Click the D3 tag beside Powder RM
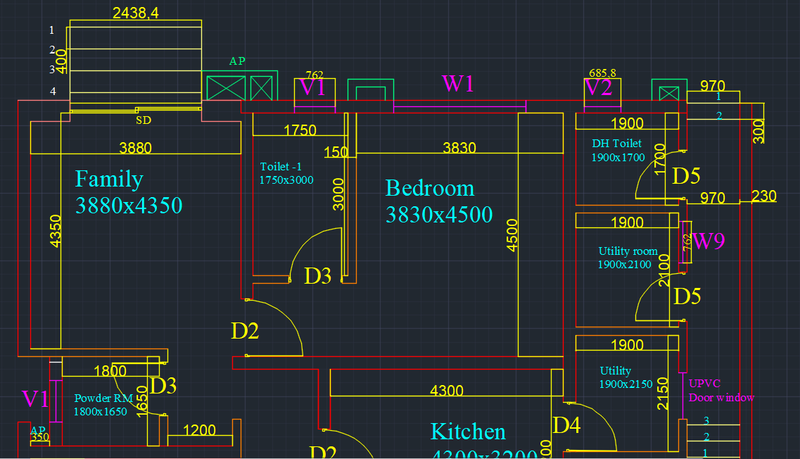 163,386
